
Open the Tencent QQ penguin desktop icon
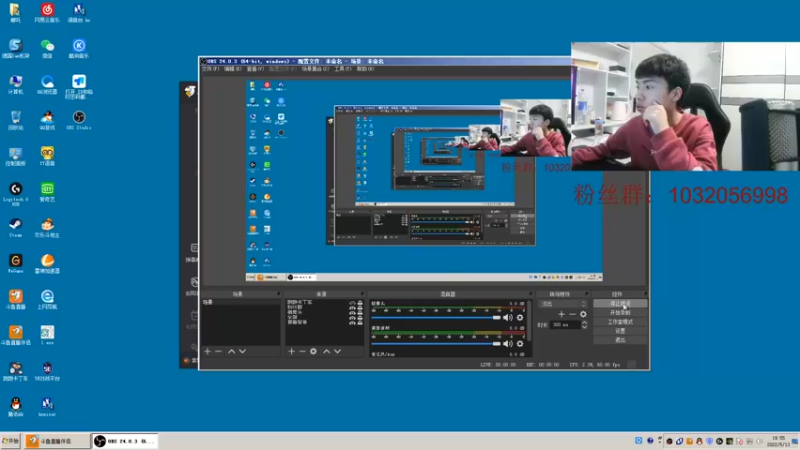[x=16, y=407]
